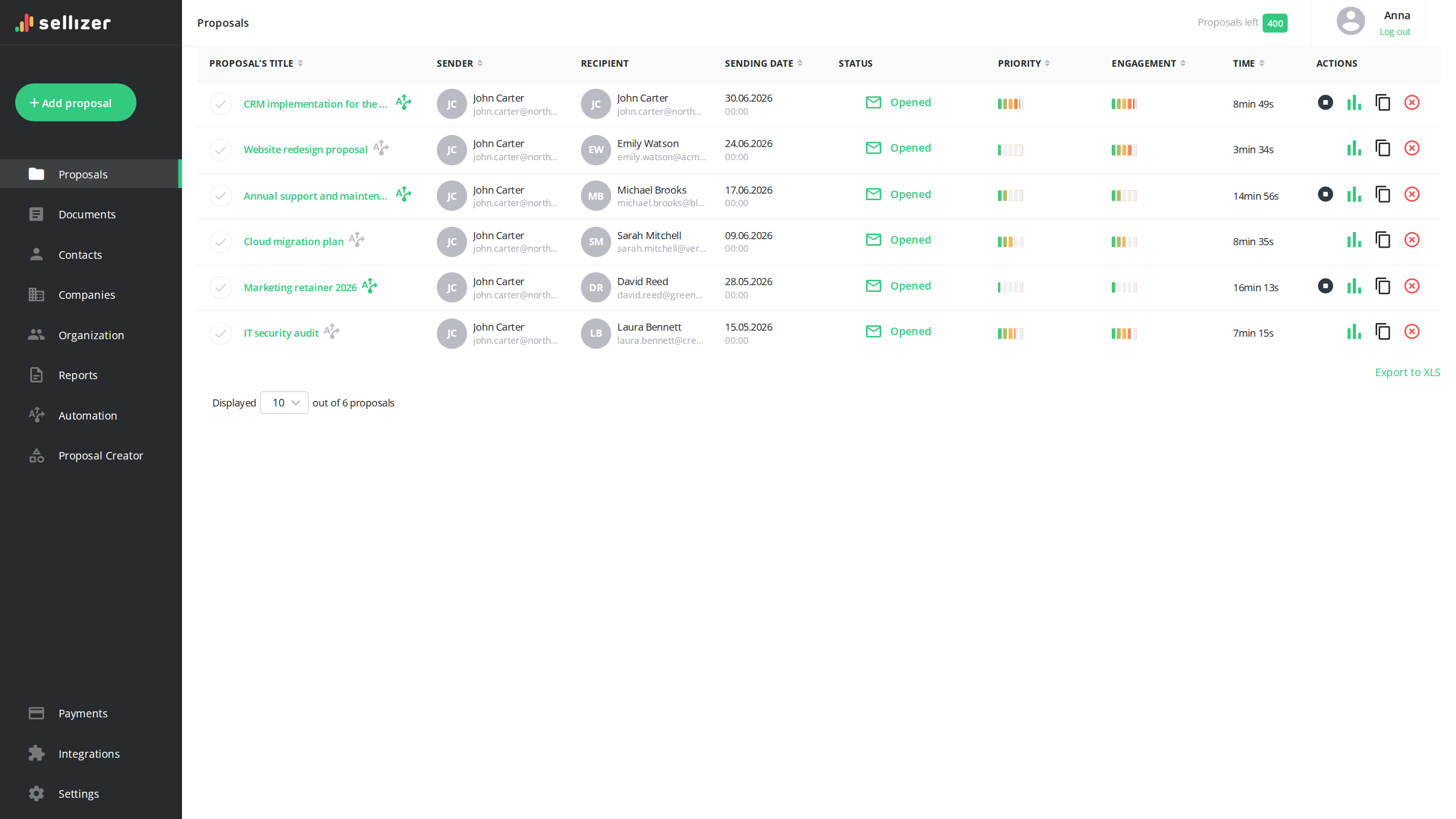Sort by Proposal's Title column arrows
Image resolution: width=1456 pixels, height=819 pixels.
(x=301, y=63)
